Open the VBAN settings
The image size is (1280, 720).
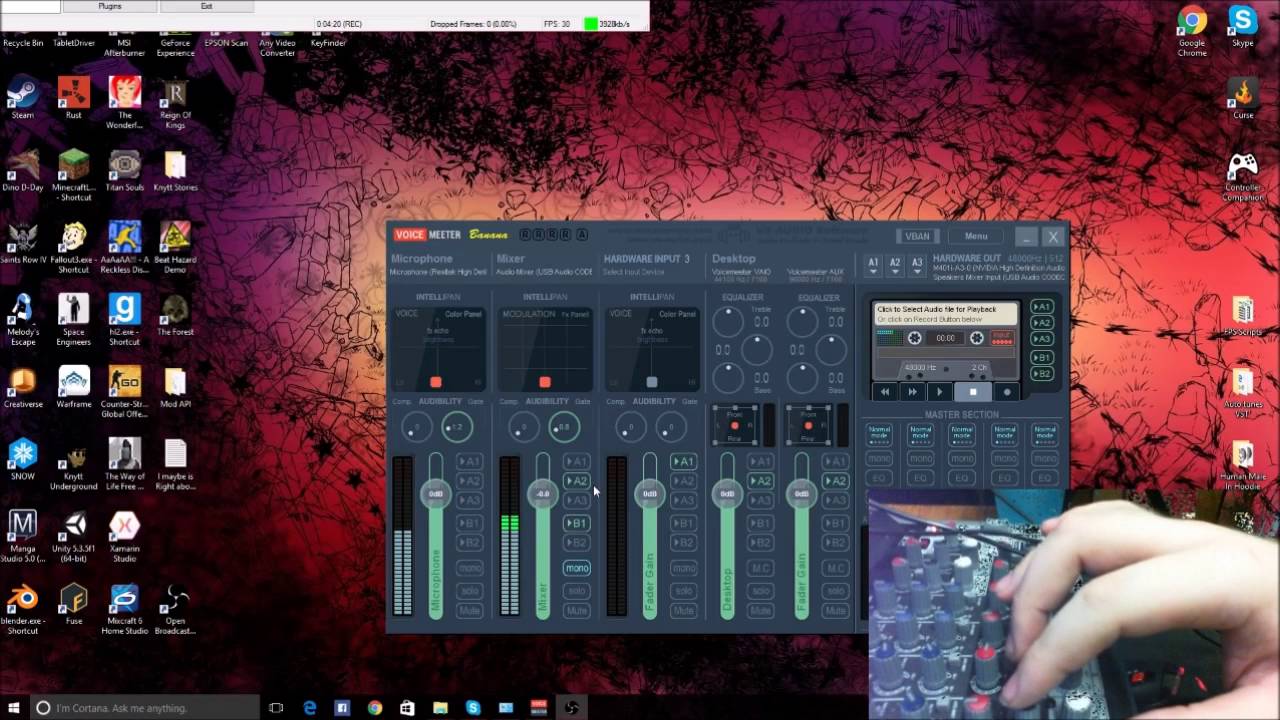pyautogui.click(x=917, y=236)
